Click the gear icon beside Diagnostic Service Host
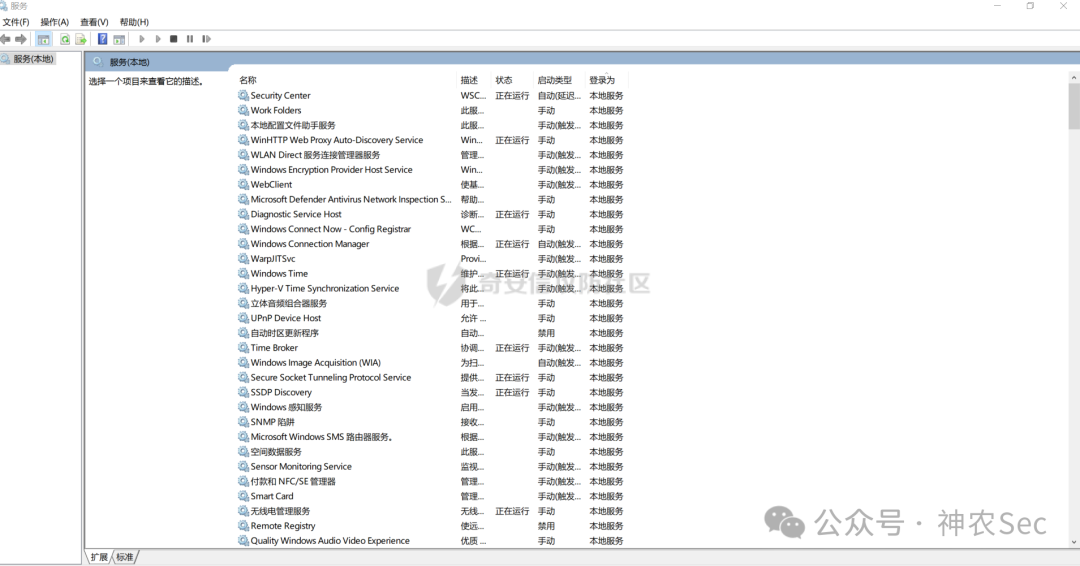This screenshot has width=1080, height=566. 243,214
